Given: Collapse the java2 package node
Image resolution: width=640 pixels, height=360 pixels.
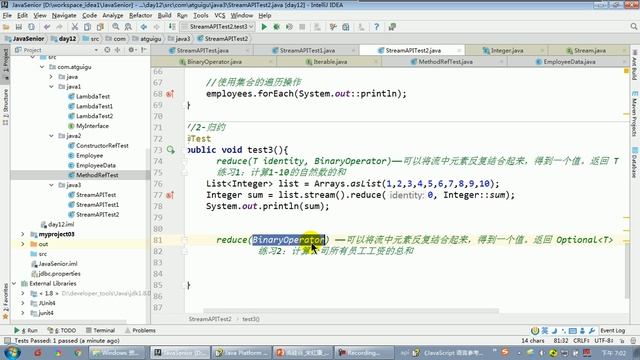Looking at the screenshot, I should tap(51, 136).
